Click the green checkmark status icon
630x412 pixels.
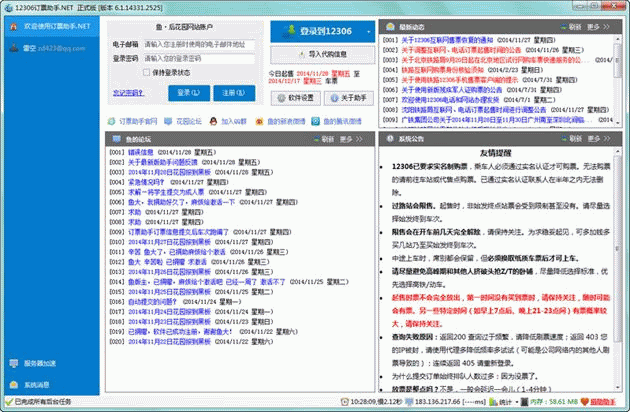pyautogui.click(x=9, y=401)
